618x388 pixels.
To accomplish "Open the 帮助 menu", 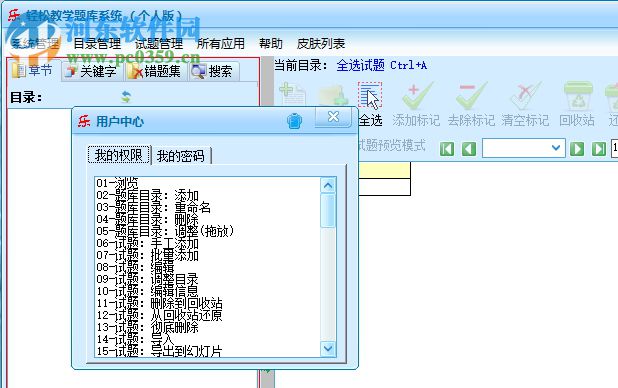I will [x=271, y=43].
